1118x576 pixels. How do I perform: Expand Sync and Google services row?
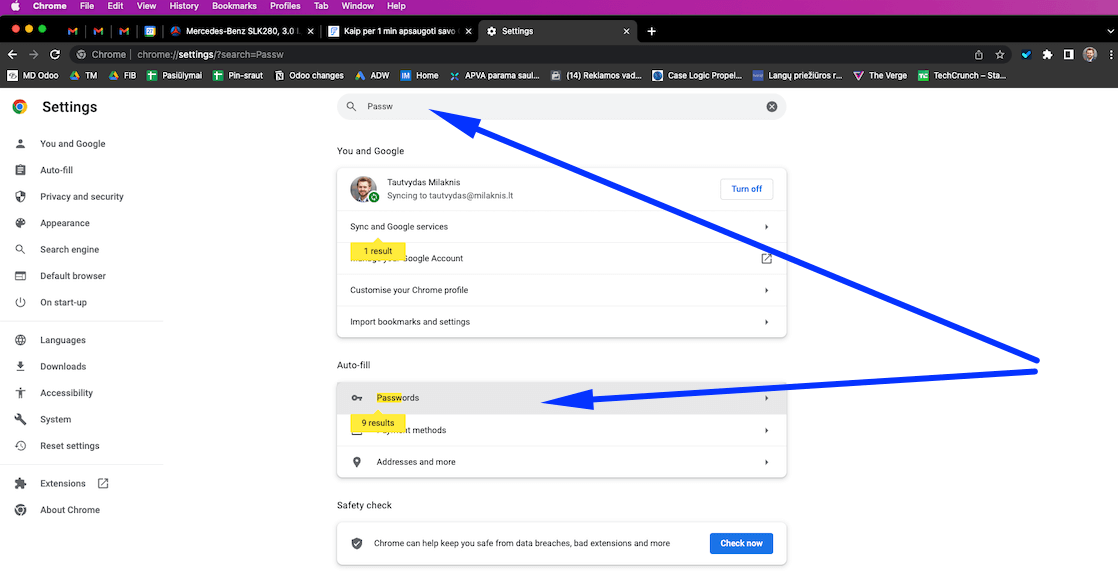(561, 227)
